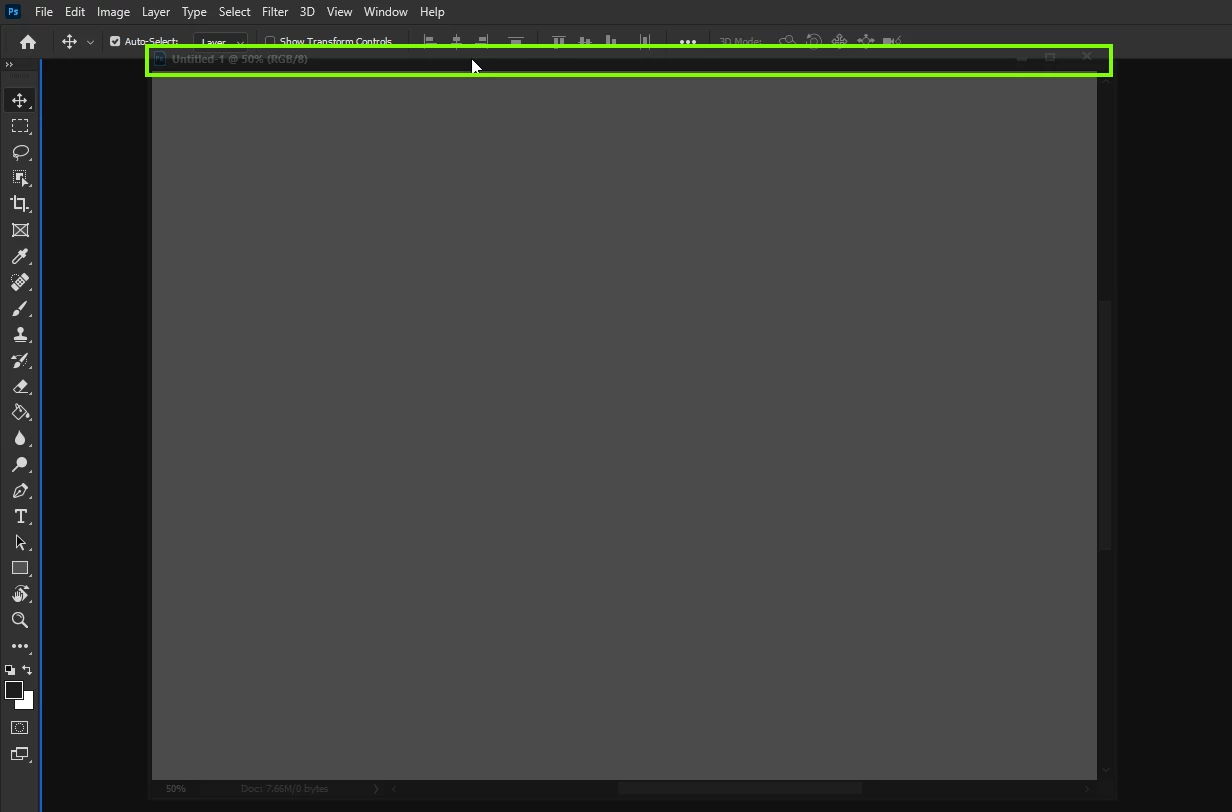
Task: Open document status info chevron
Action: tap(376, 788)
